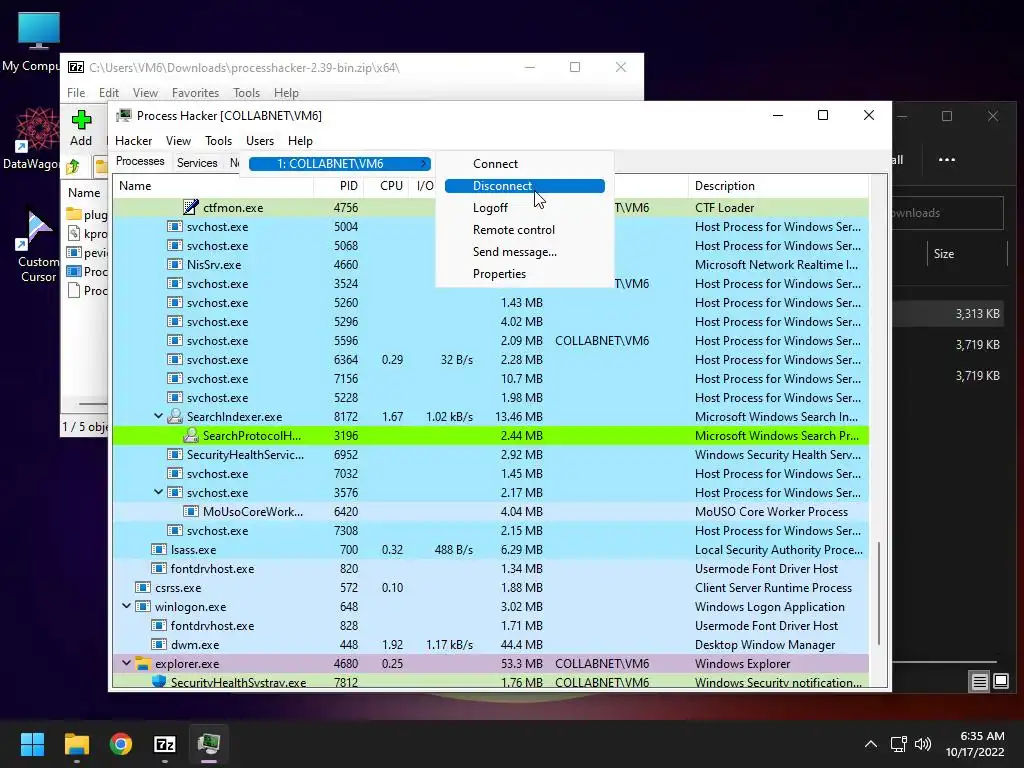Choose Logoff from the user submenu
1024x768 pixels.
pos(524,208)
